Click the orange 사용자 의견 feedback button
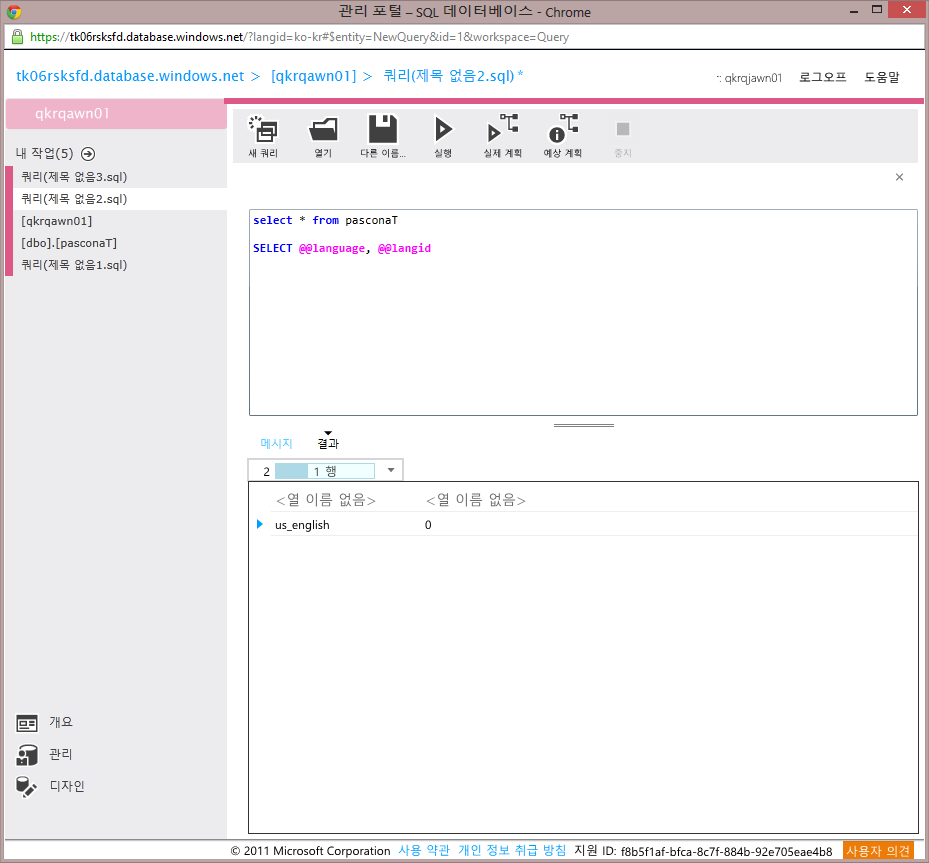The image size is (929, 863). click(x=878, y=851)
